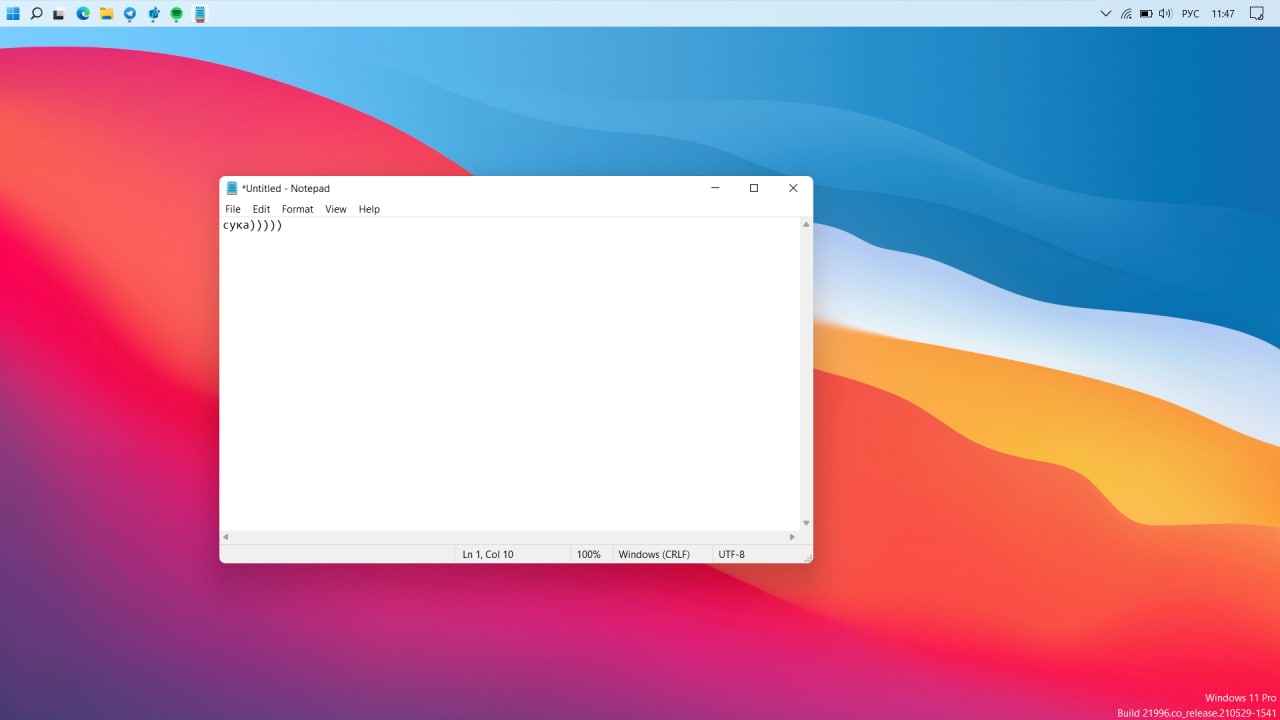The image size is (1280, 720).
Task: Open Task View in the taskbar
Action: tap(60, 14)
